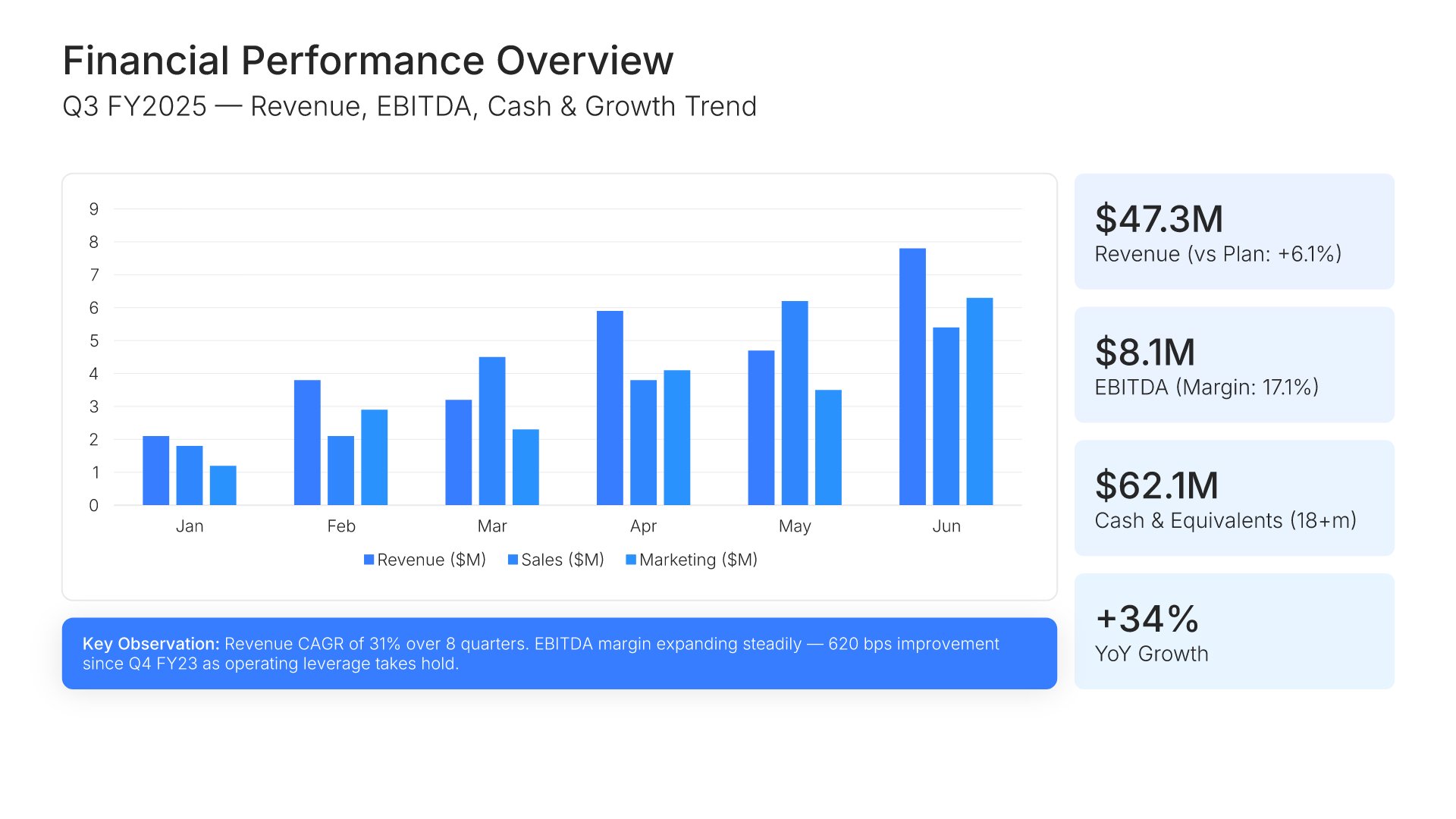The width and height of the screenshot is (1456, 819).
Task: Click the April Revenue bar
Action: pos(610,408)
